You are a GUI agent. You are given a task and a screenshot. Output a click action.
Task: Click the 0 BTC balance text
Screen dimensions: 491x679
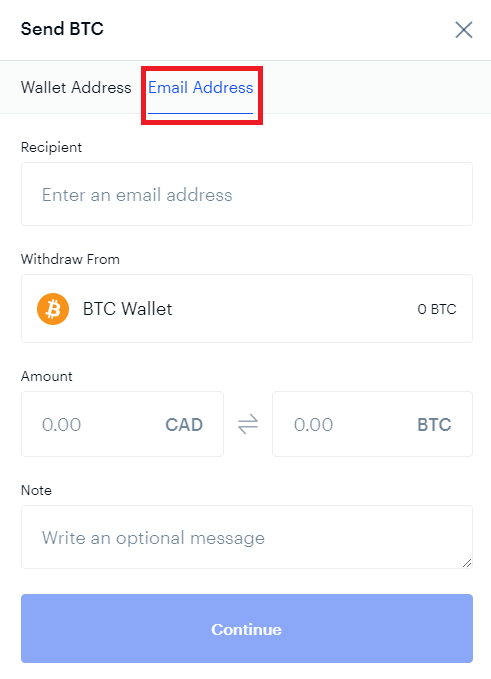[x=437, y=309]
